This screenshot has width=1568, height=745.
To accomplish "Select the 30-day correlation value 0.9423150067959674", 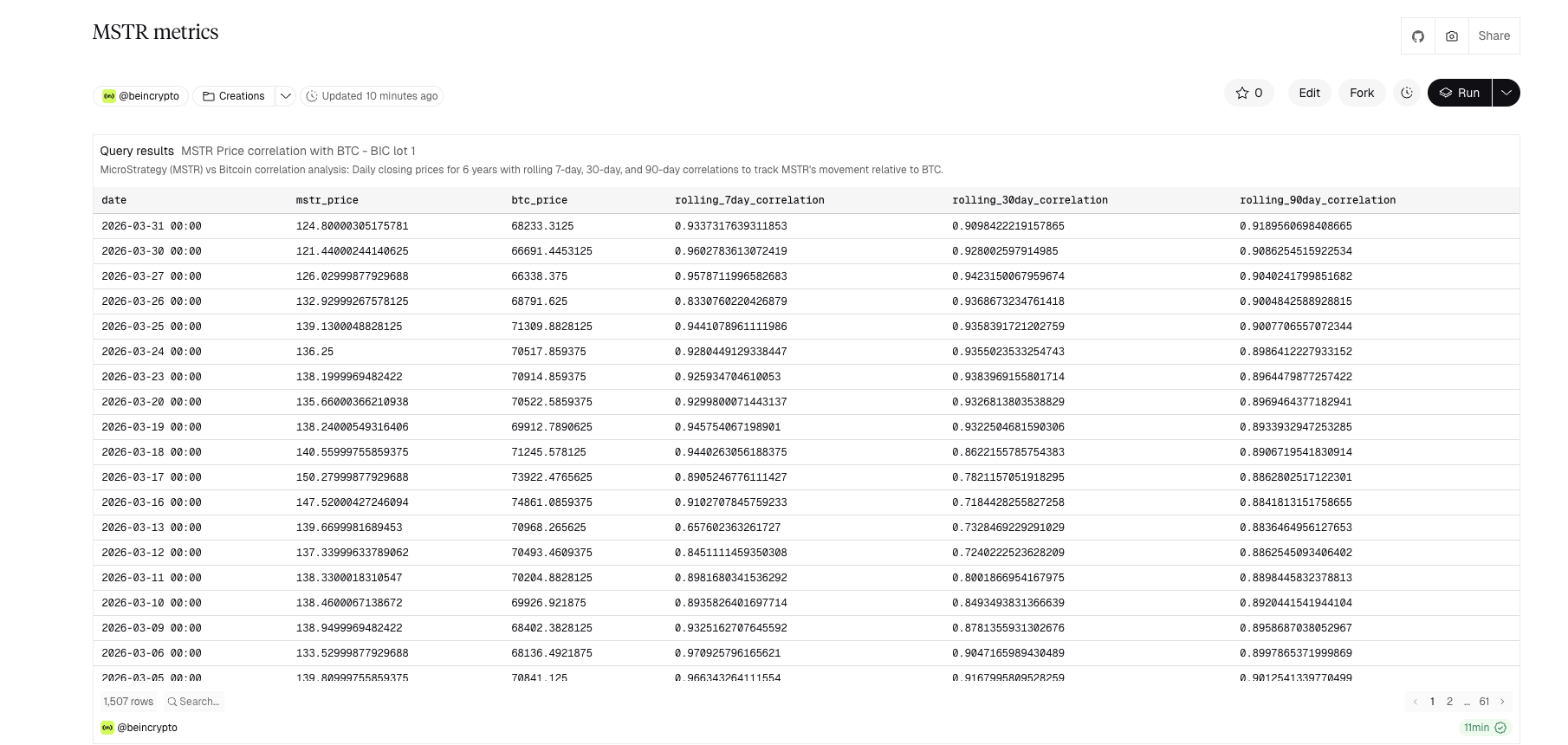I will (1008, 276).
